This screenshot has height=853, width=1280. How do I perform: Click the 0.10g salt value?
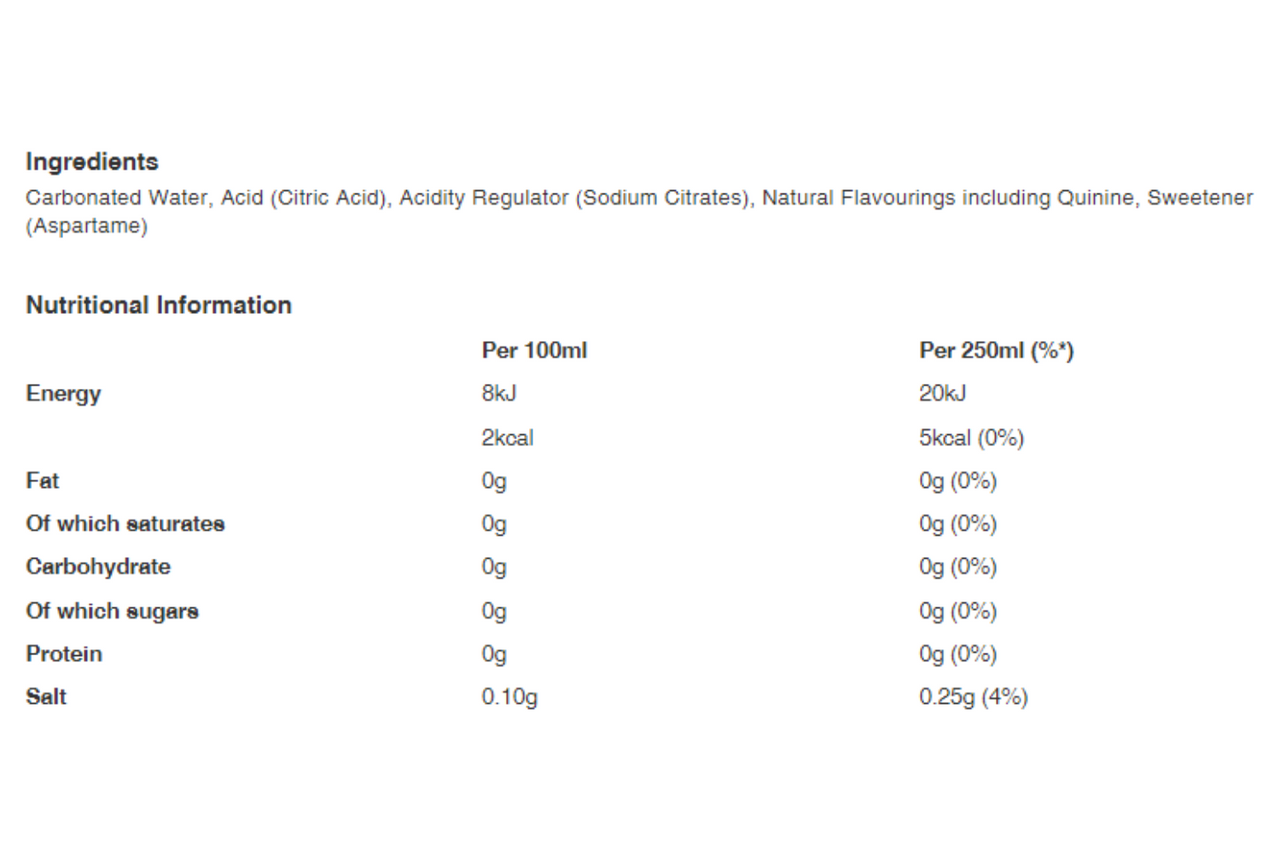[509, 697]
